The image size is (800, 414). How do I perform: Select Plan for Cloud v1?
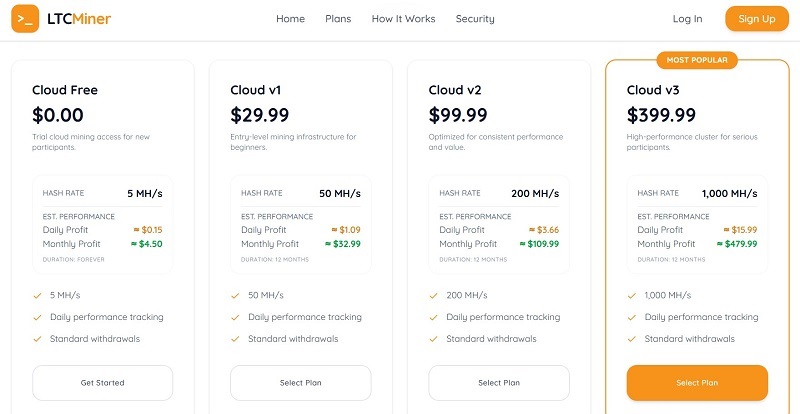tap(301, 383)
